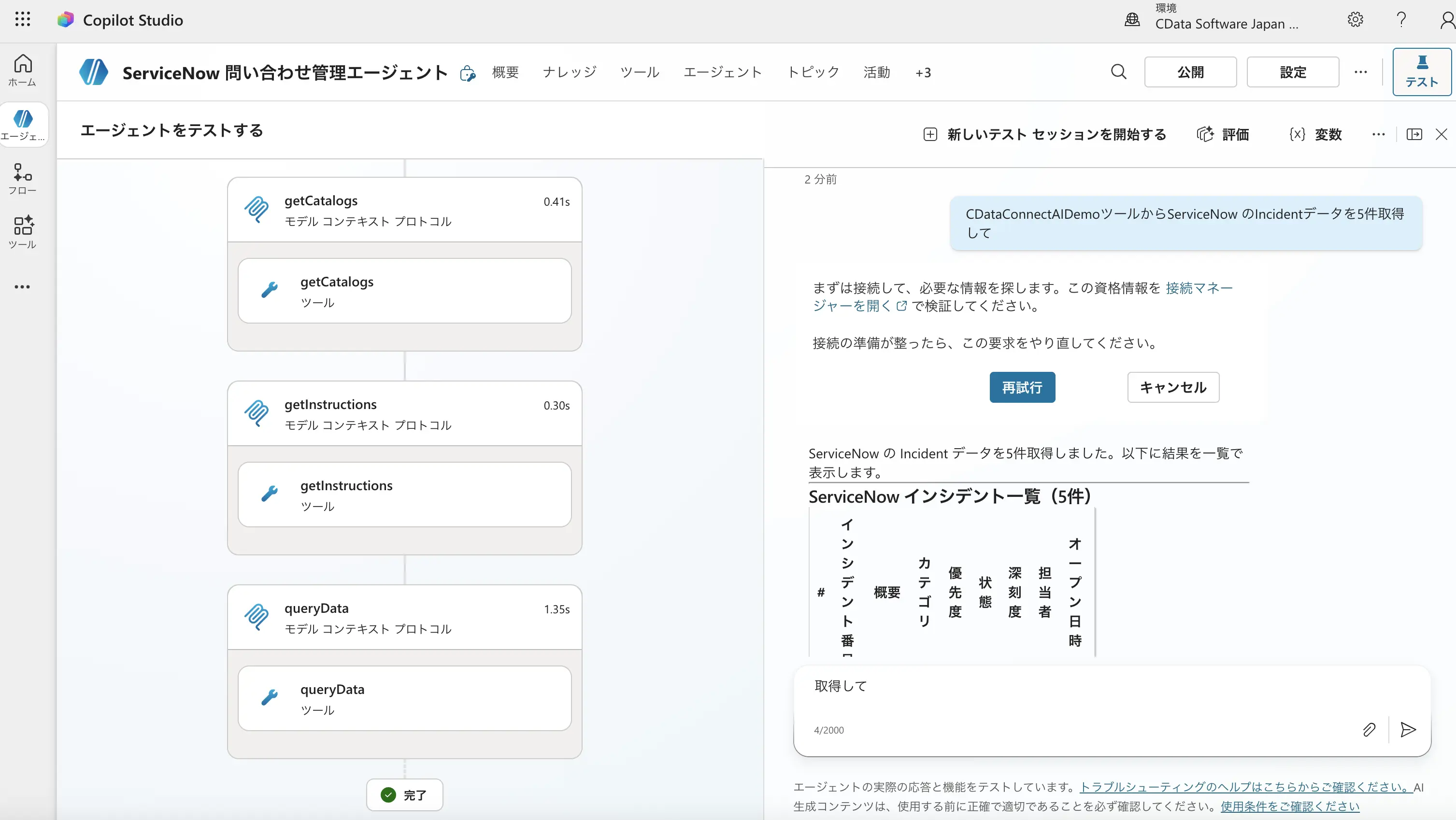Open the Microsoft app launcher grid
1456x820 pixels.
coord(22,19)
